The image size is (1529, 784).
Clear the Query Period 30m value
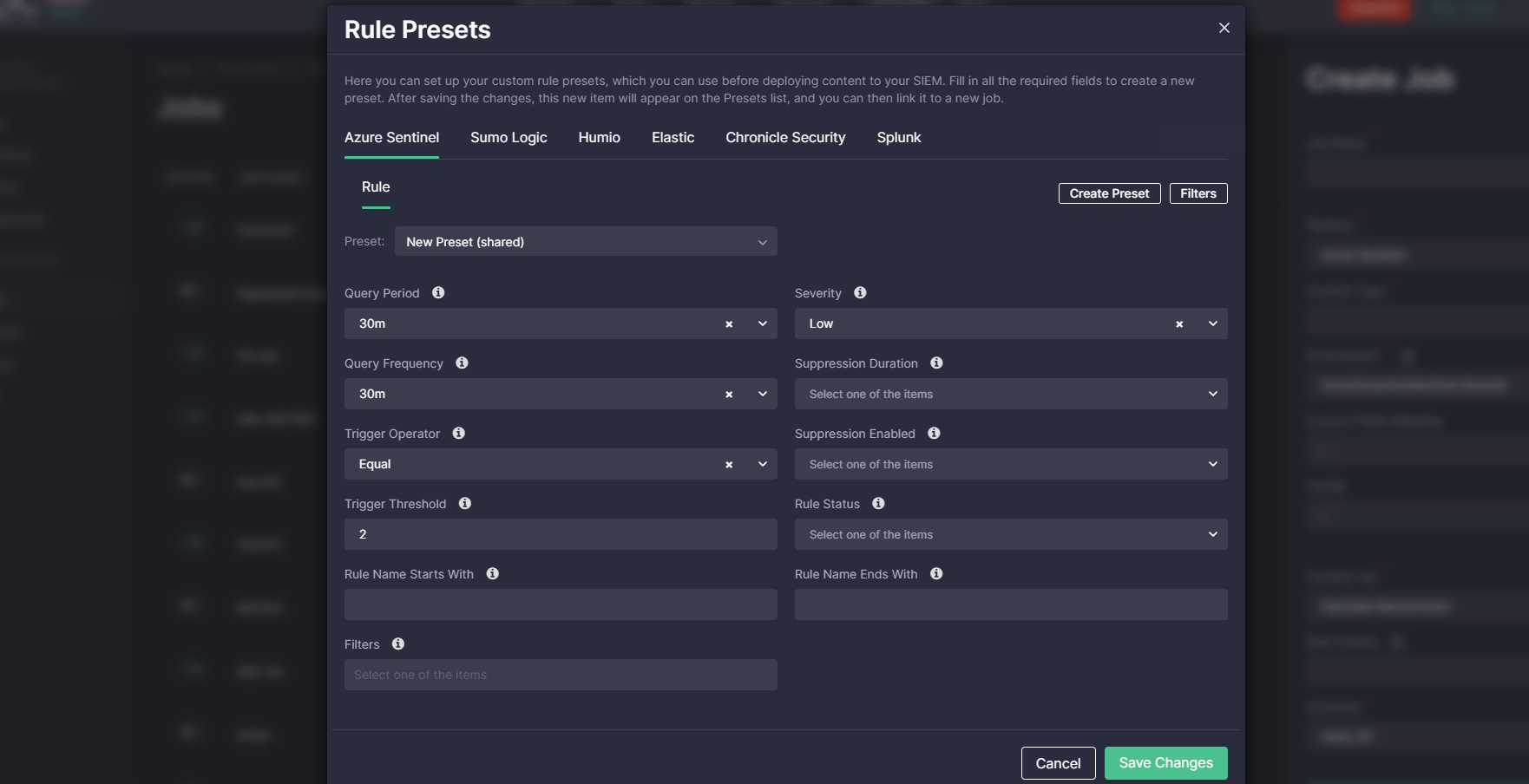tap(729, 324)
